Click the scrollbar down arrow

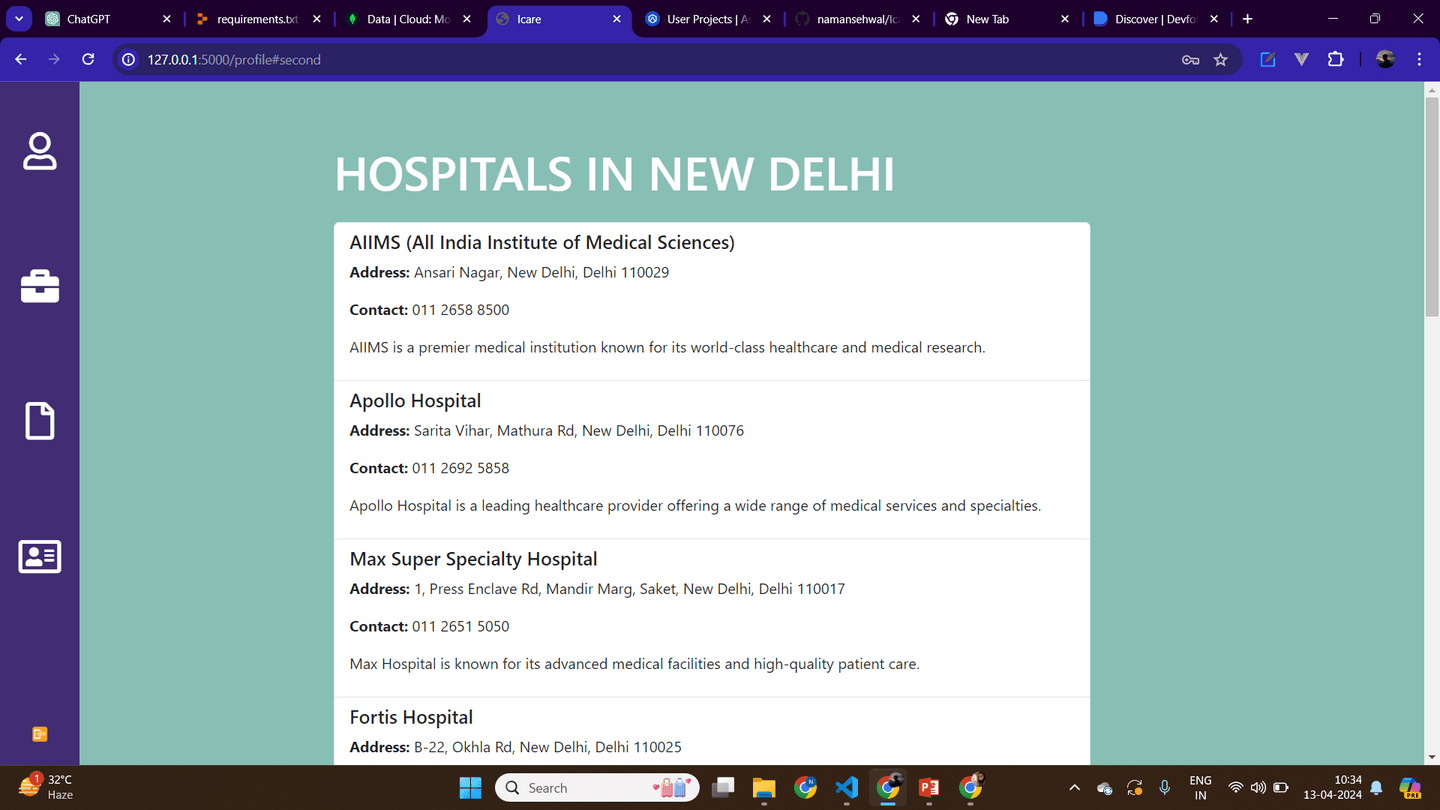pos(1431,757)
